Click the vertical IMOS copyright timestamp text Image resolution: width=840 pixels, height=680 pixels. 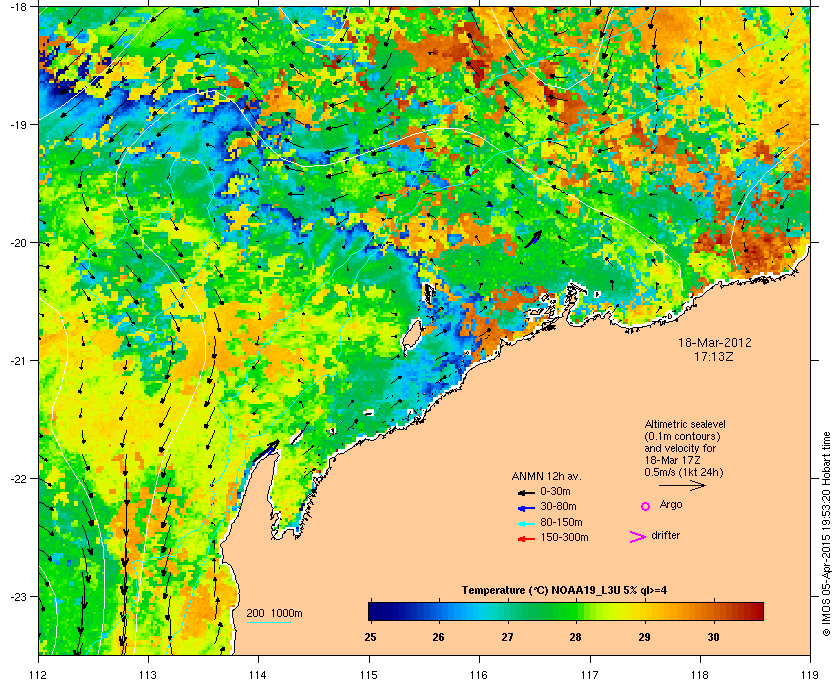(826, 535)
